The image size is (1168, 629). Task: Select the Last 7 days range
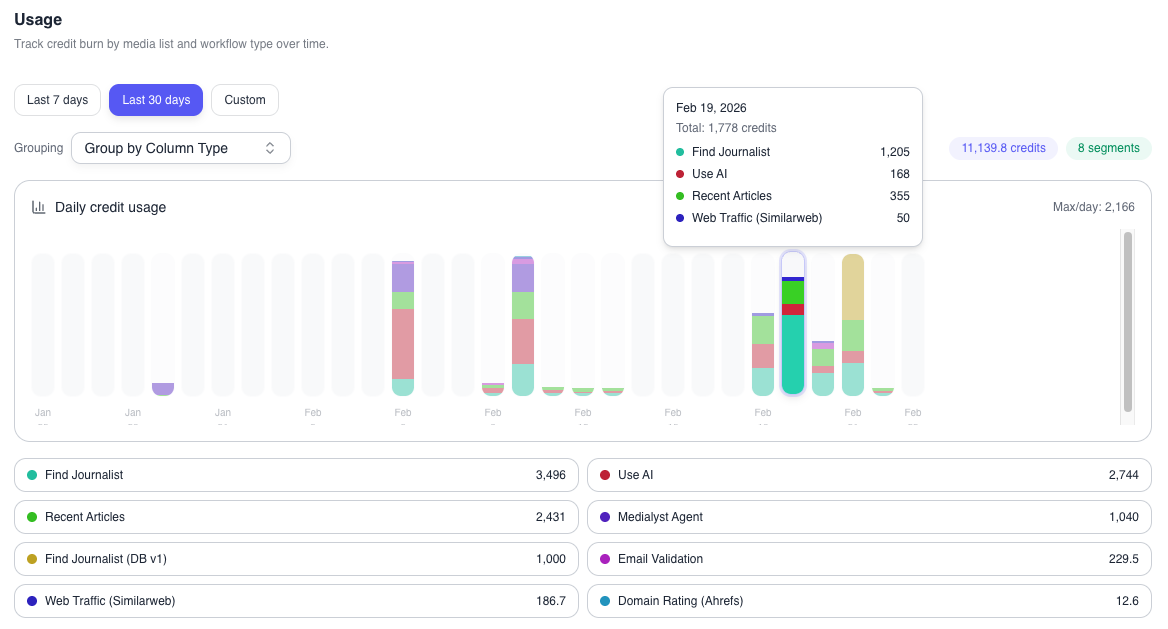57,100
